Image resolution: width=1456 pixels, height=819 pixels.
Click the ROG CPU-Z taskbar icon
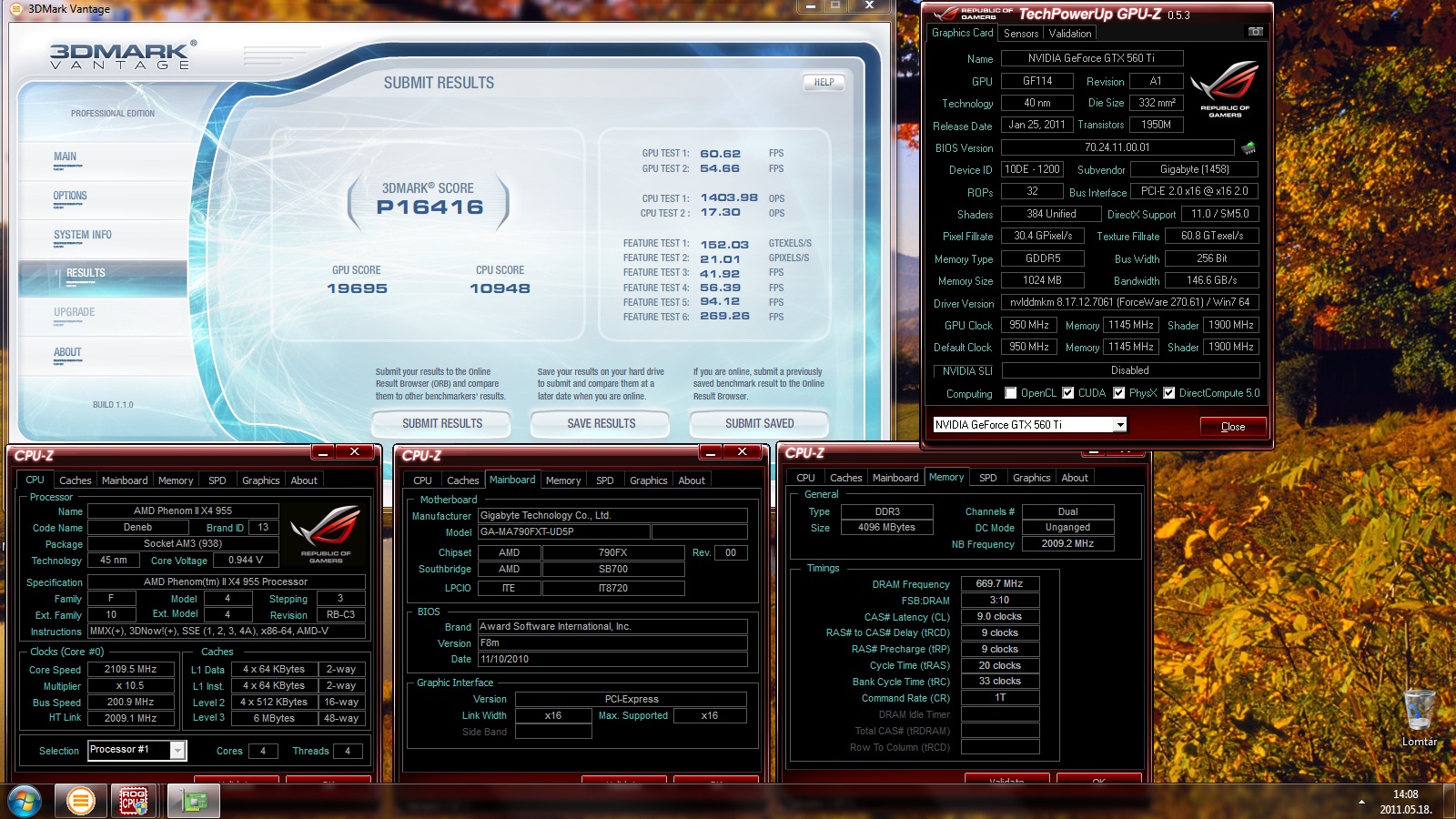pyautogui.click(x=135, y=801)
